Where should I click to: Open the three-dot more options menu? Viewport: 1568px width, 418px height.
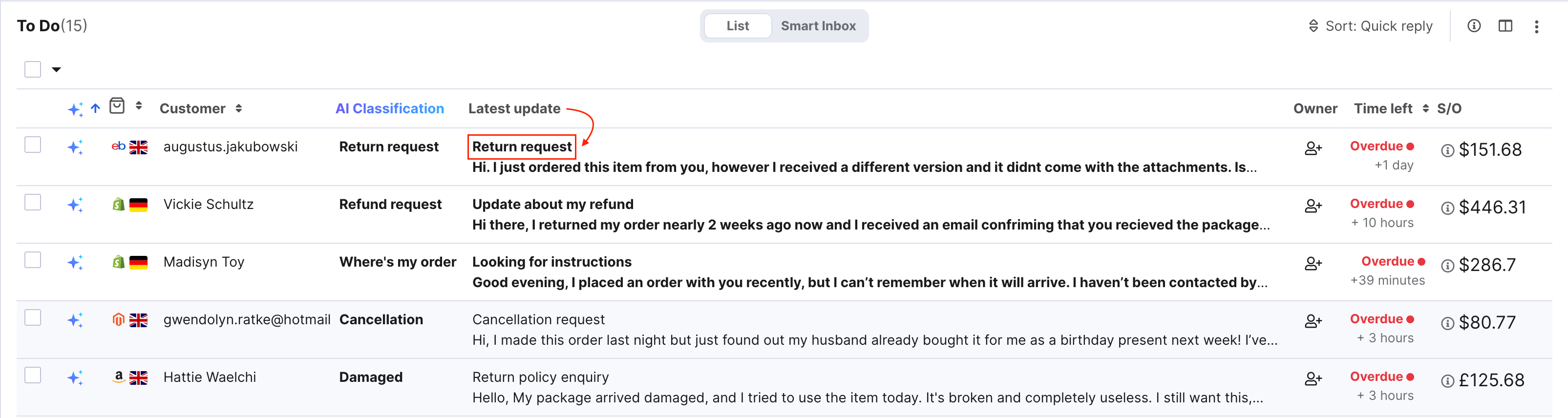tap(1536, 26)
